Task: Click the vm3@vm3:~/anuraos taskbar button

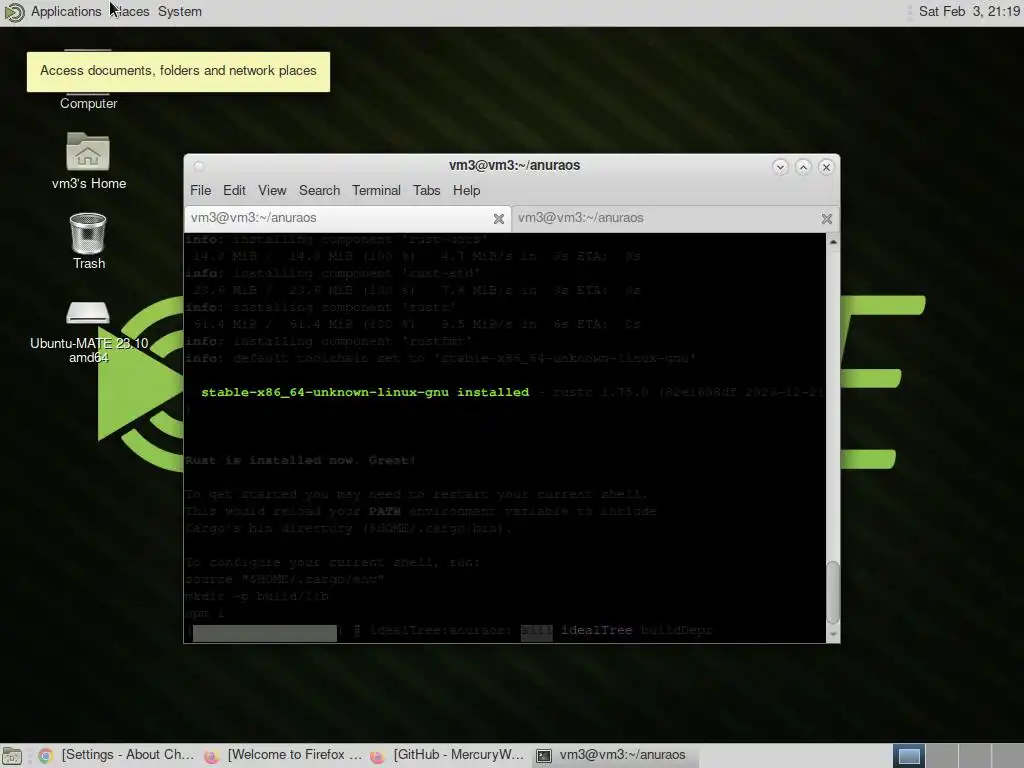Action: 616,755
